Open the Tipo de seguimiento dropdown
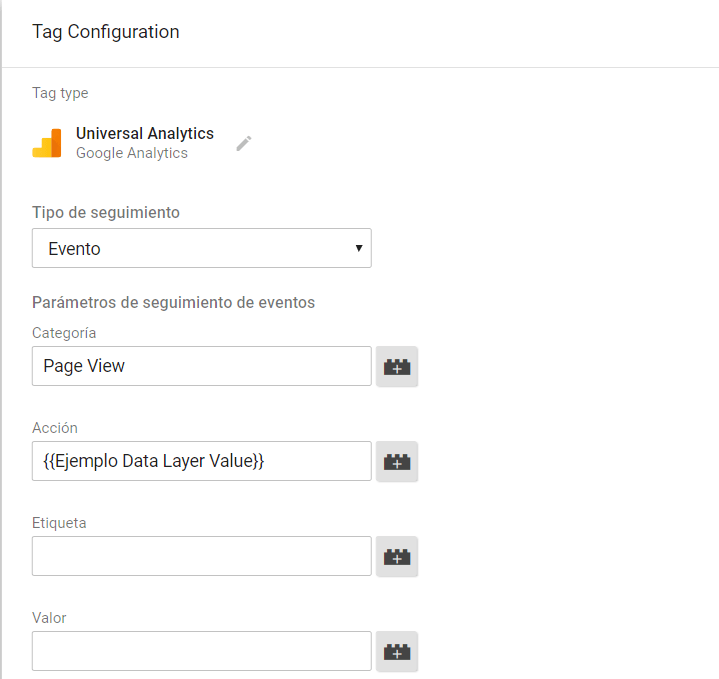The height and width of the screenshot is (679, 719). tap(202, 248)
